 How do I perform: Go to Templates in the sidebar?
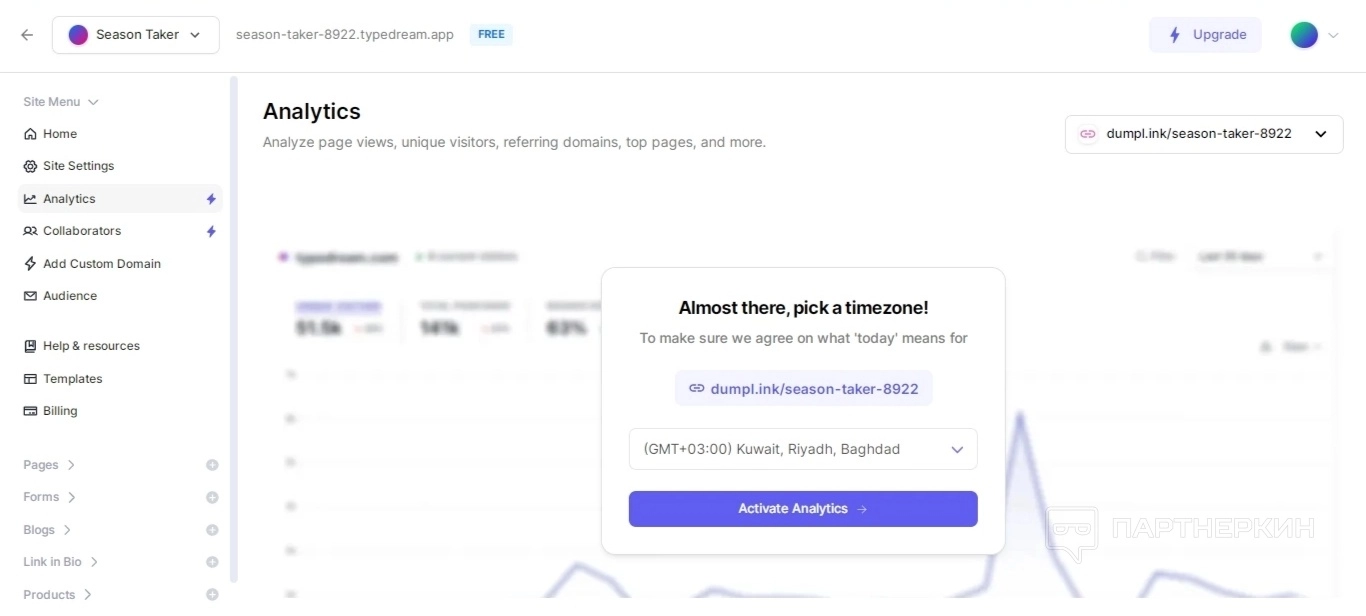tap(72, 379)
